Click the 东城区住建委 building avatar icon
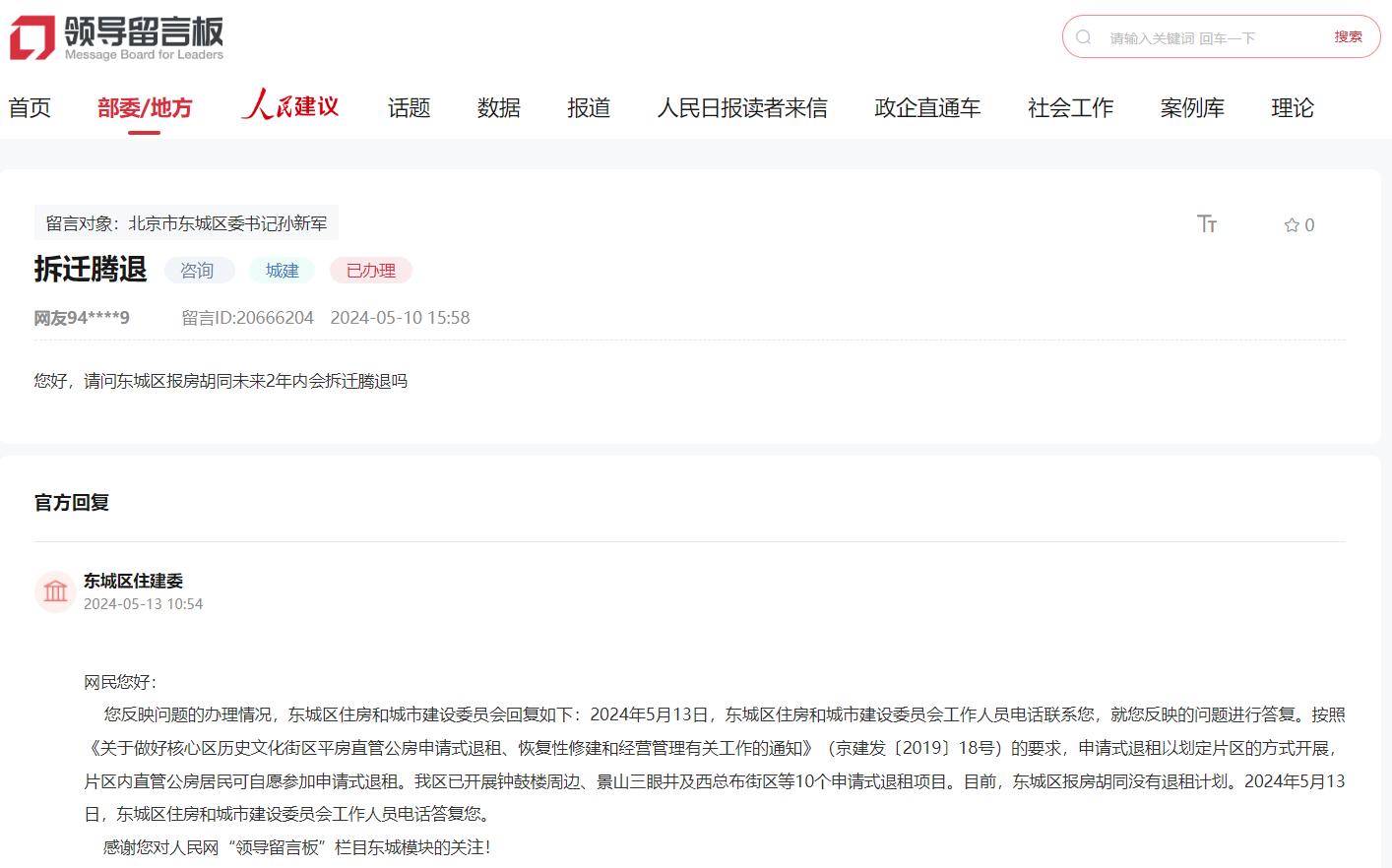1392x868 pixels. (56, 591)
